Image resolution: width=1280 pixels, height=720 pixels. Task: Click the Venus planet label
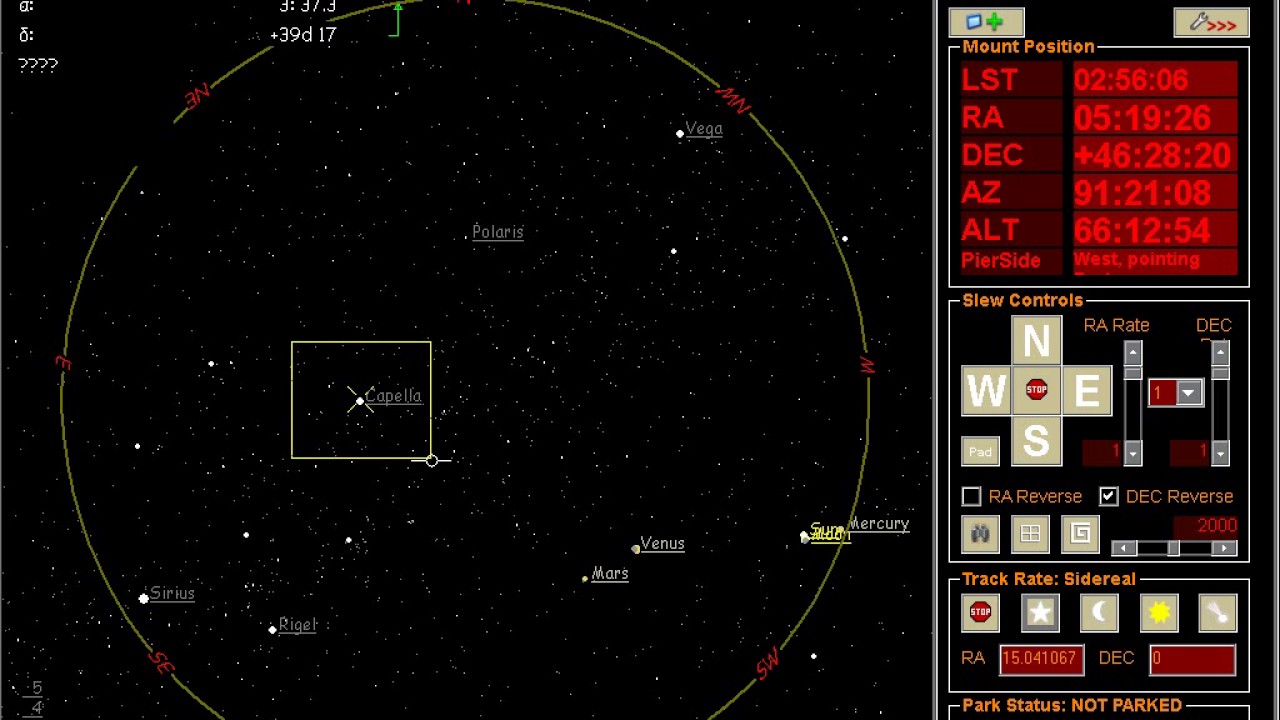coord(662,544)
